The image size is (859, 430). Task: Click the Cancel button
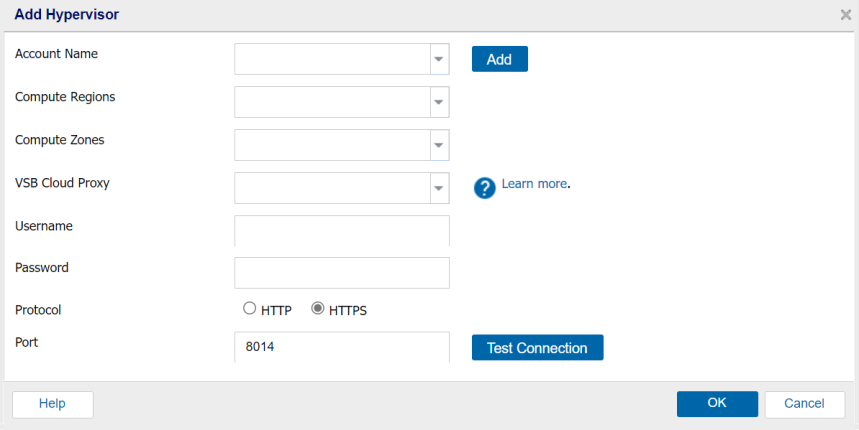tap(805, 404)
